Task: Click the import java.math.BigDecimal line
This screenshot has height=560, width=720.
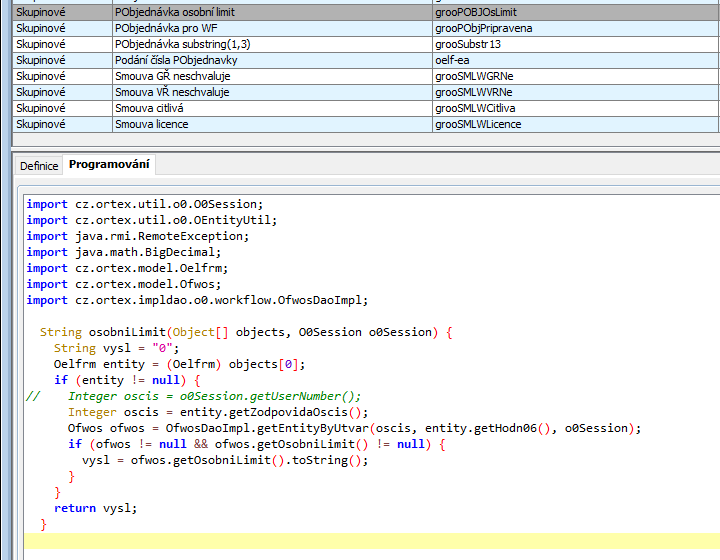Action: pyautogui.click(x=138, y=252)
